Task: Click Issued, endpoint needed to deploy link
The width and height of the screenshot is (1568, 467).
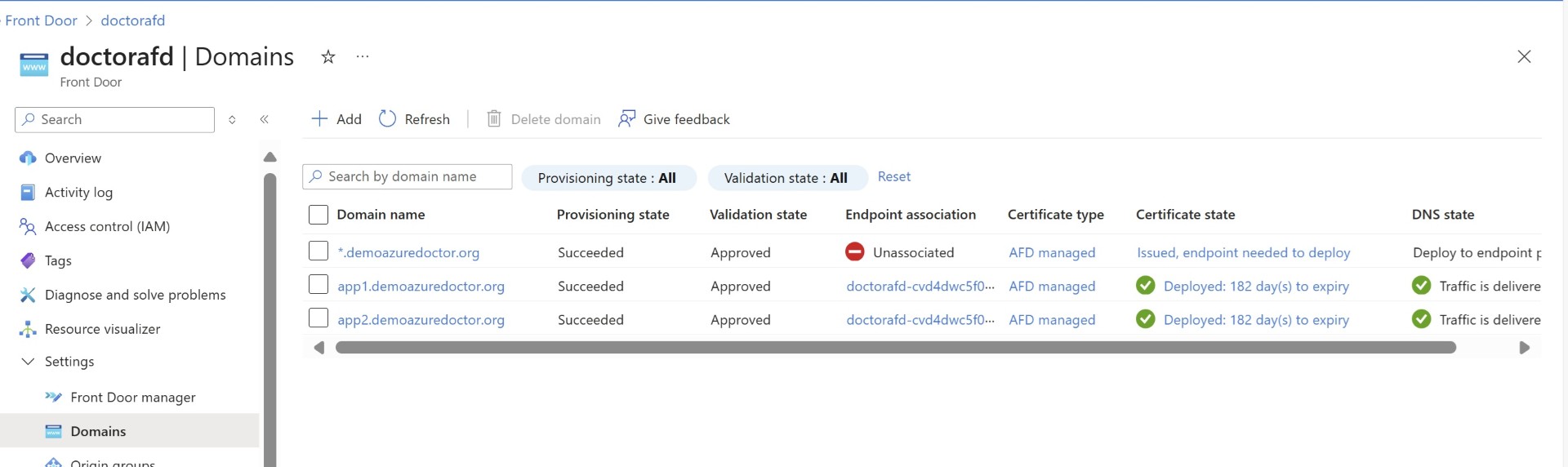Action: click(1243, 252)
